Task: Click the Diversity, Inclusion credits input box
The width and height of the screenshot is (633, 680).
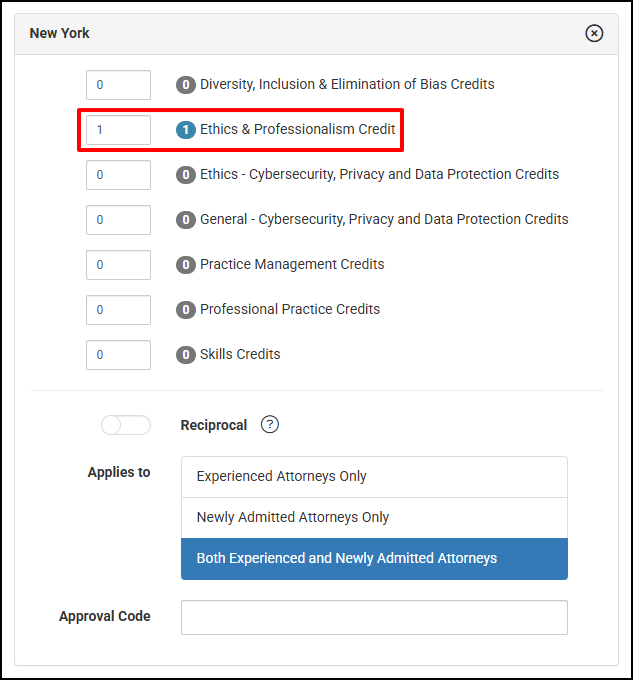Action: tap(118, 85)
